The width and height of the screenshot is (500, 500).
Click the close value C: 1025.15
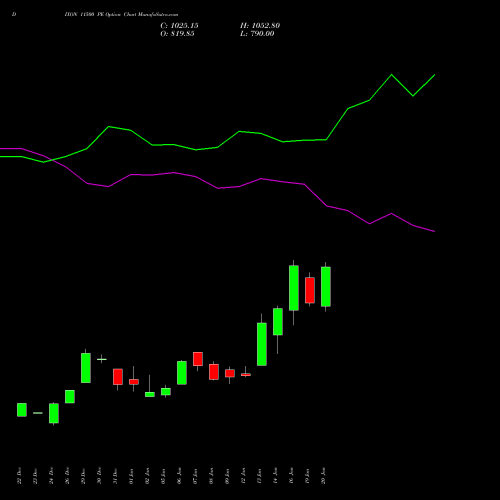179,26
